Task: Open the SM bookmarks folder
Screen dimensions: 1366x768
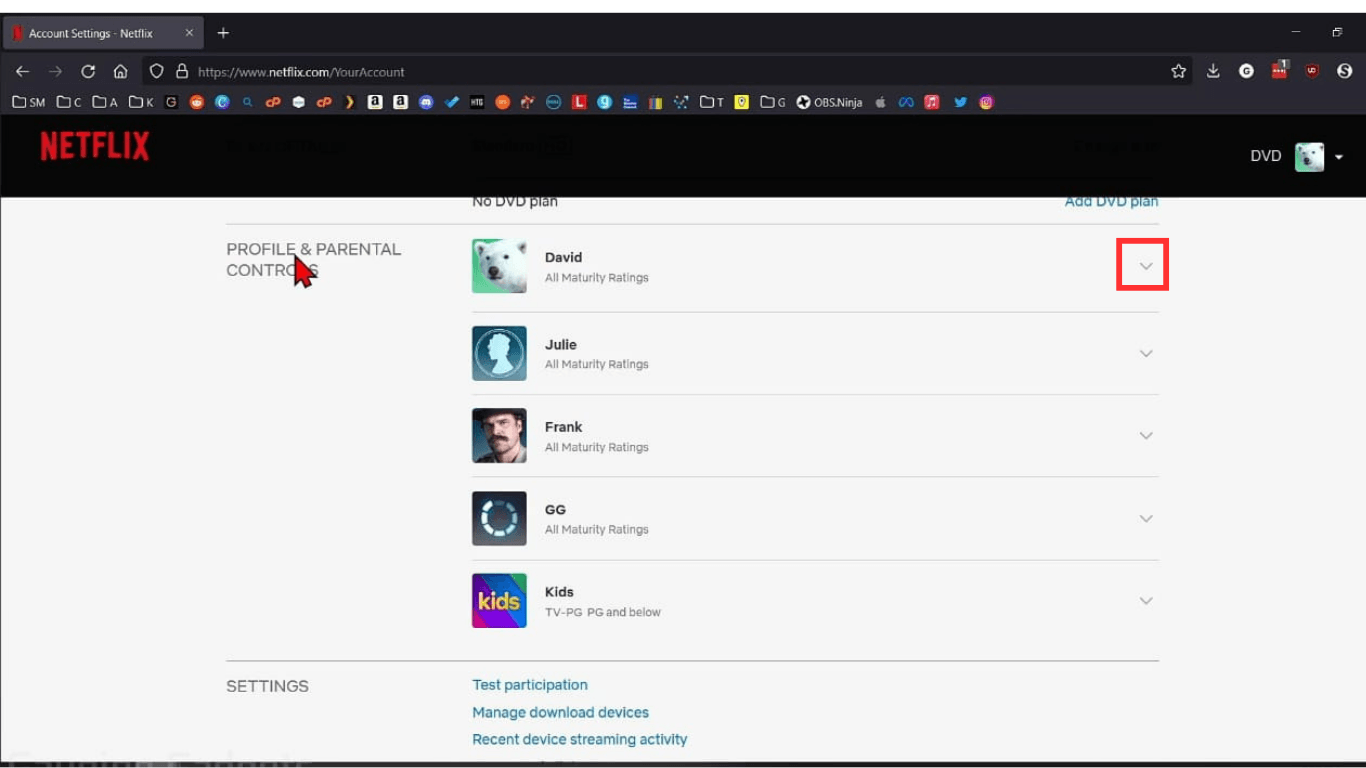Action: (x=29, y=102)
